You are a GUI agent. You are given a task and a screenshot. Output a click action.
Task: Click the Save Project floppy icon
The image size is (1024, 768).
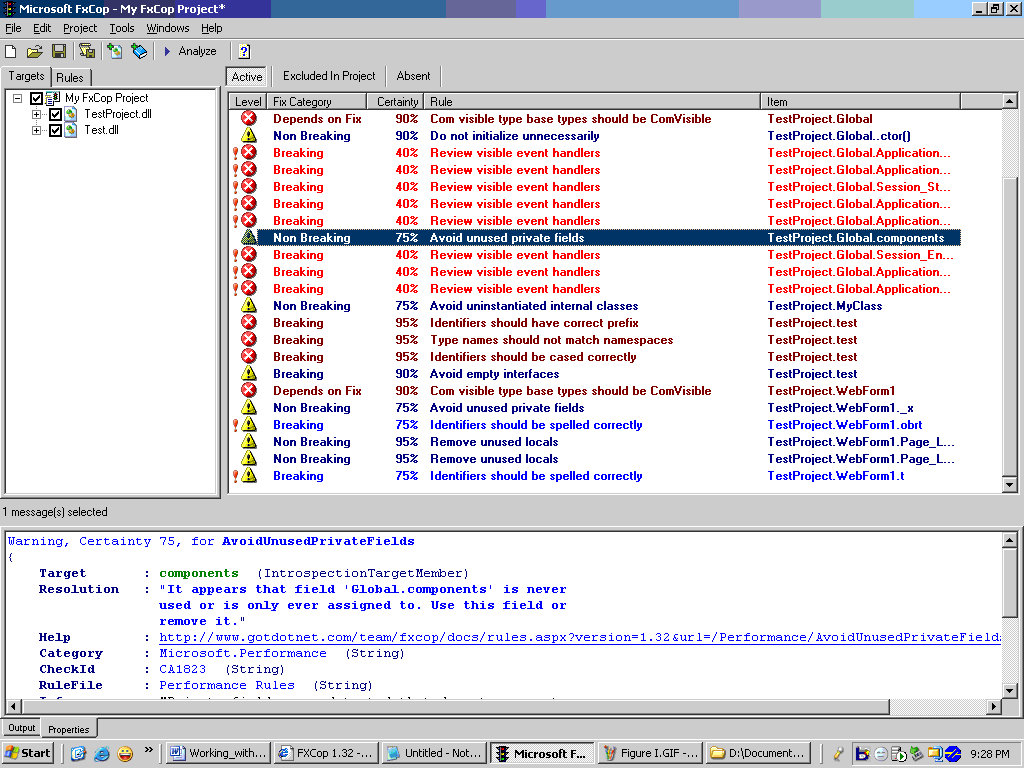coord(59,51)
